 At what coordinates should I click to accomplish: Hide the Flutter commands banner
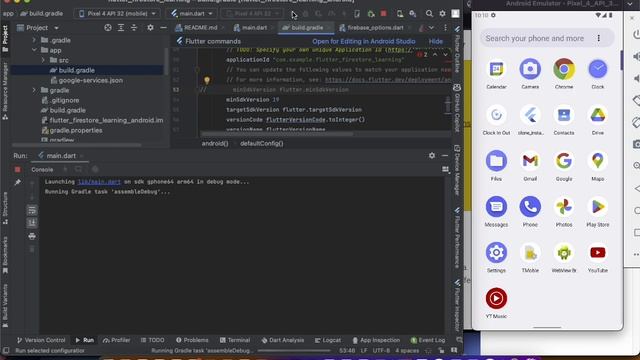coord(436,41)
